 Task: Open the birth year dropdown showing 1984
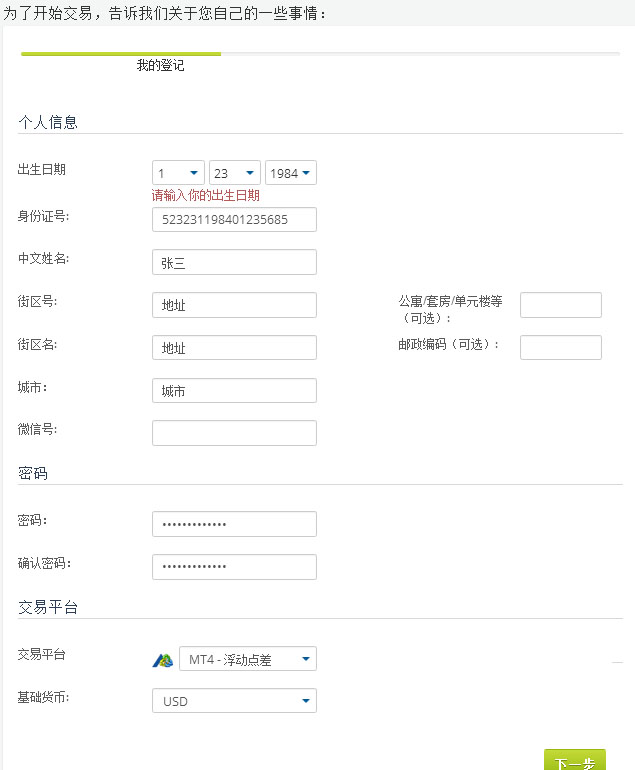coord(291,173)
